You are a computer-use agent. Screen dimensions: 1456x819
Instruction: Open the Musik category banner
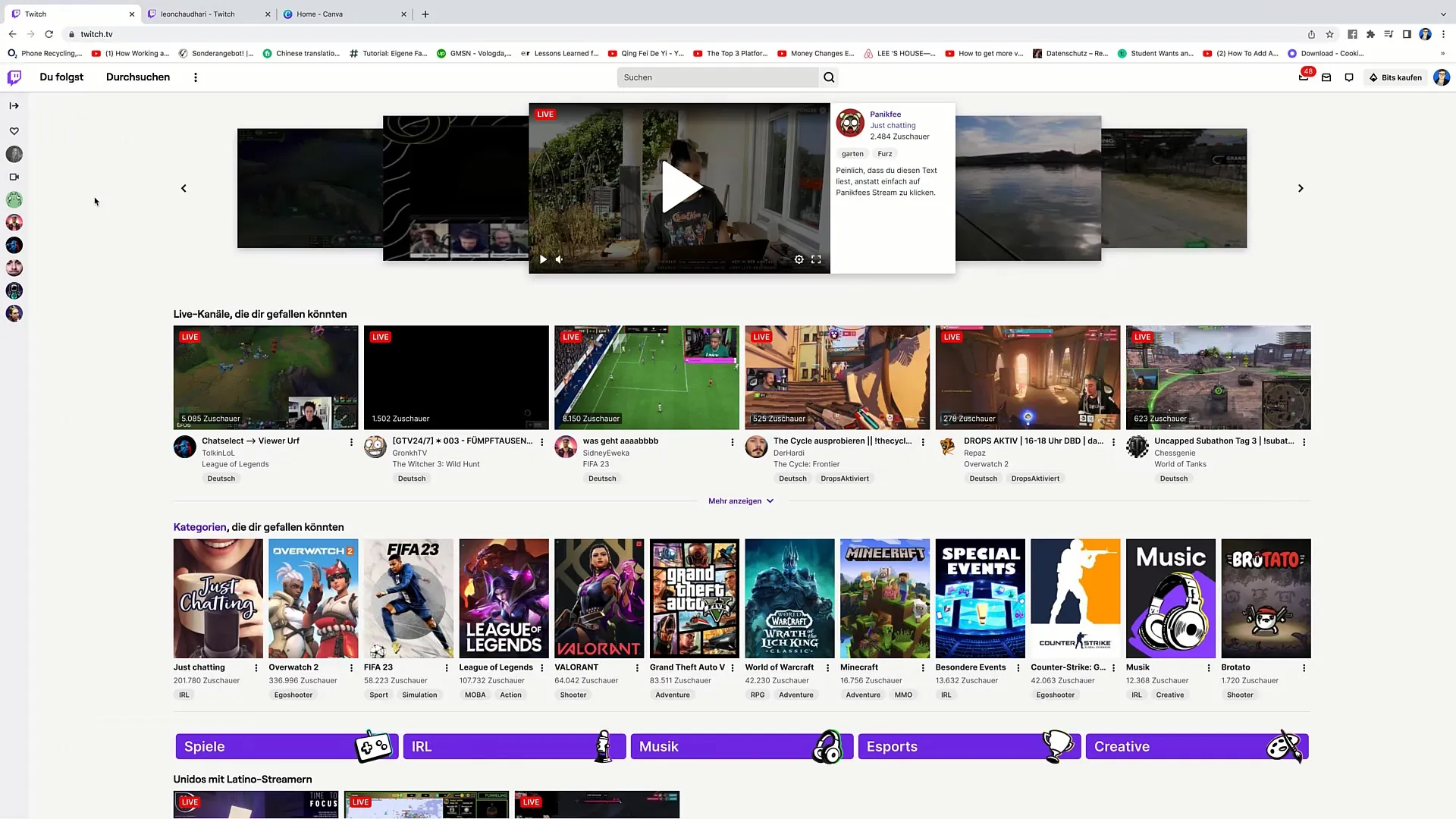pos(741,746)
